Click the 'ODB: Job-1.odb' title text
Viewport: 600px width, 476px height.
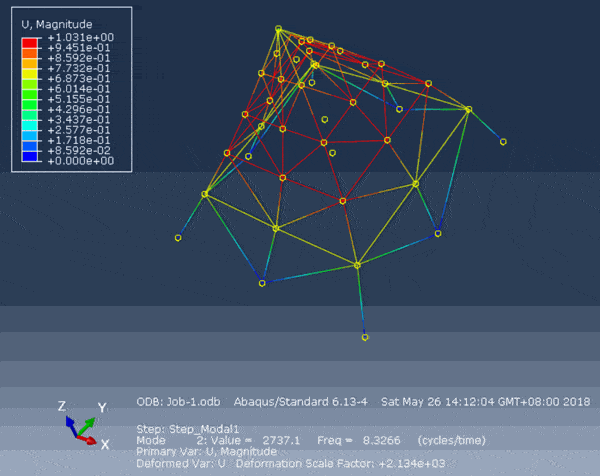click(178, 402)
